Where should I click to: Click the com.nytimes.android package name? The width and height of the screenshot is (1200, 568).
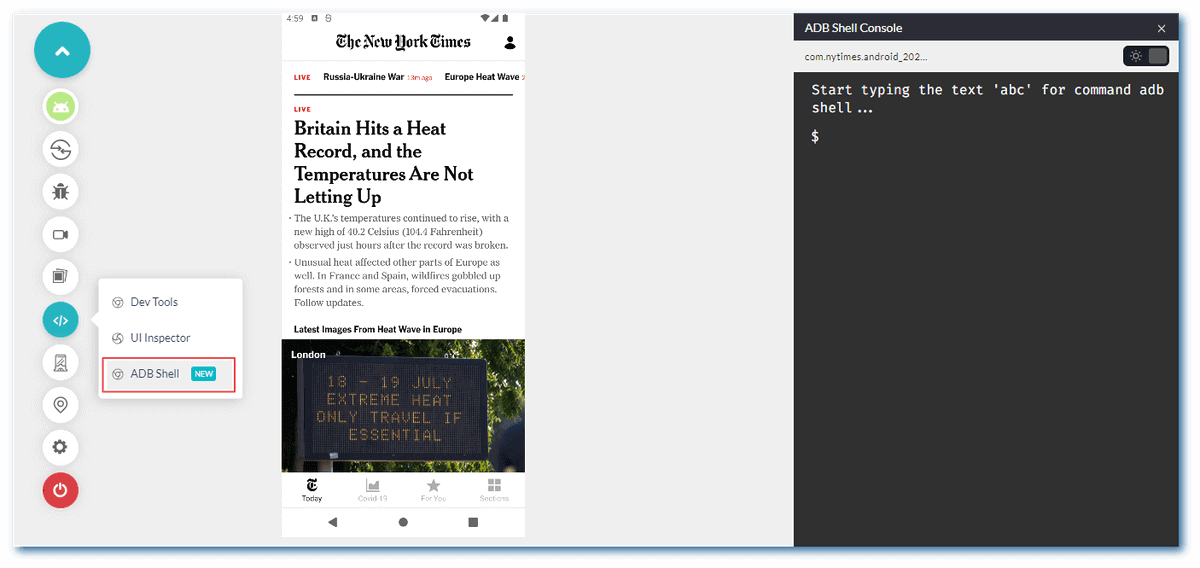tap(866, 57)
